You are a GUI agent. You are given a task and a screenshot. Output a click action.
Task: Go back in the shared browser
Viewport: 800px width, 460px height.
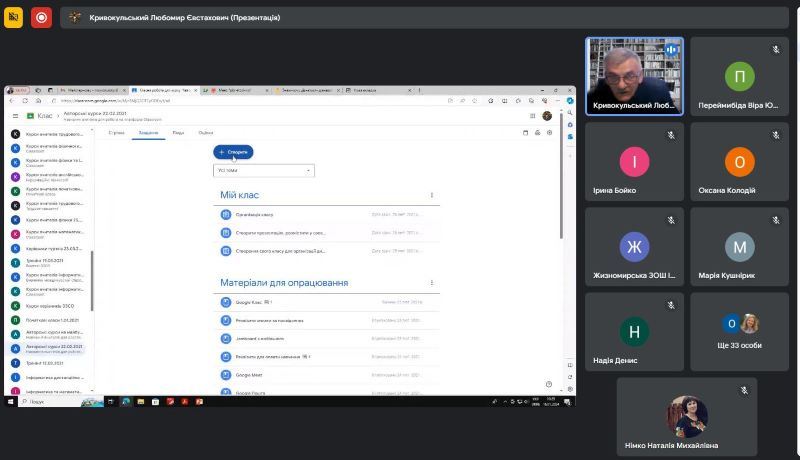pos(12,101)
